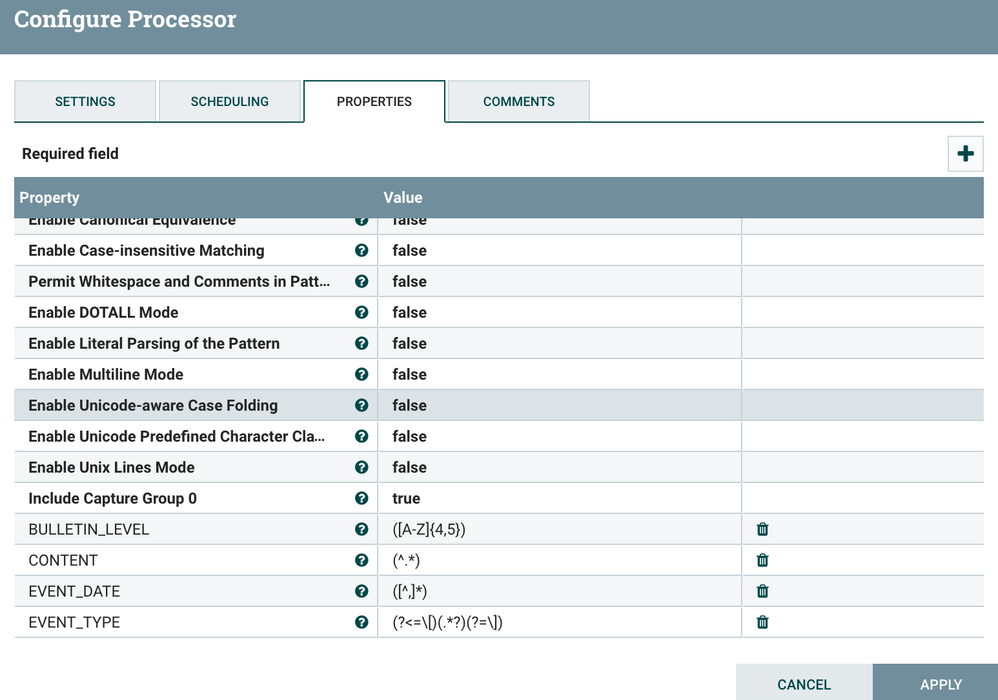
Task: Change Enable Unix Lines Mode value
Action: click(x=558, y=467)
